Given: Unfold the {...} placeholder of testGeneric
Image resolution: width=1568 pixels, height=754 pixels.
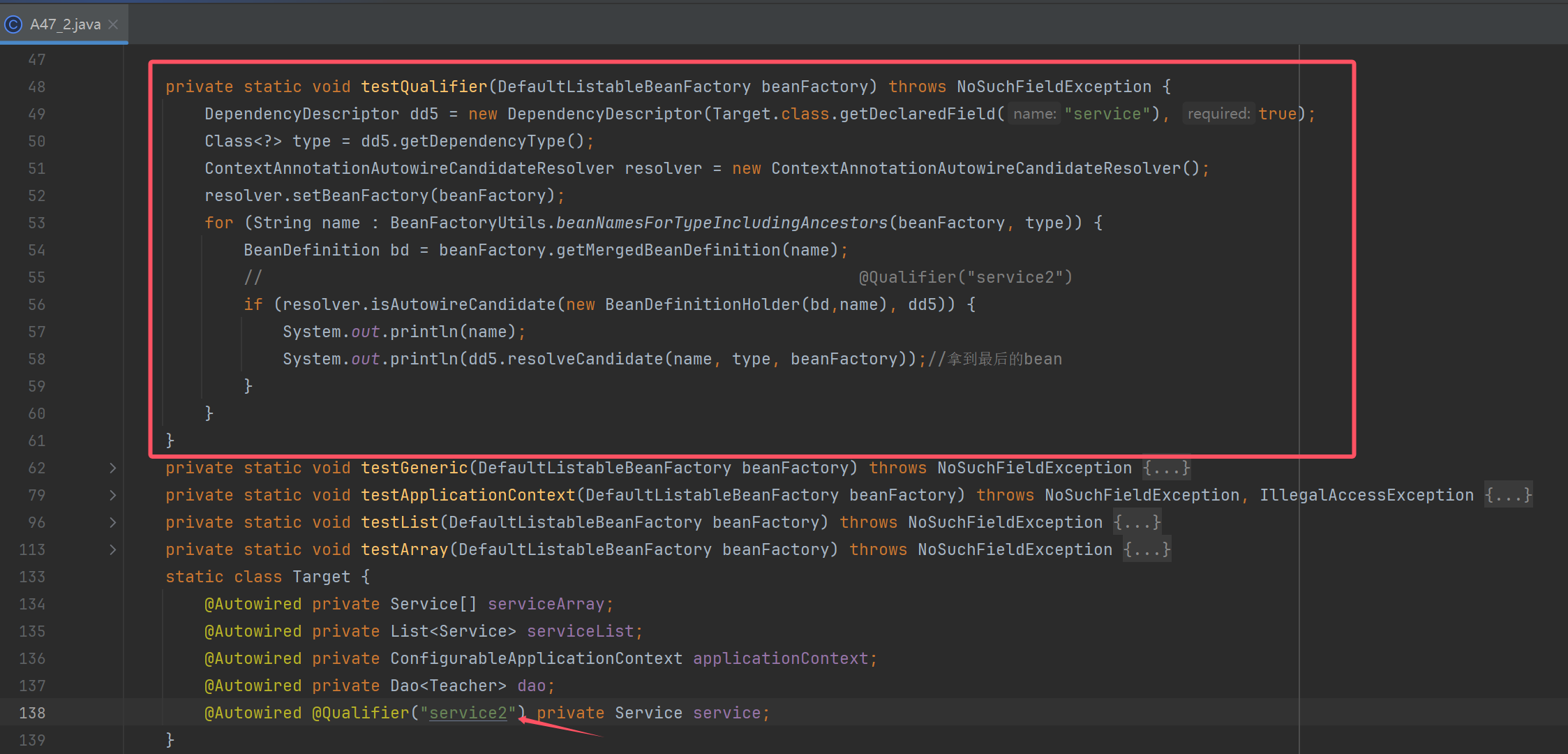Looking at the screenshot, I should 1166,468.
